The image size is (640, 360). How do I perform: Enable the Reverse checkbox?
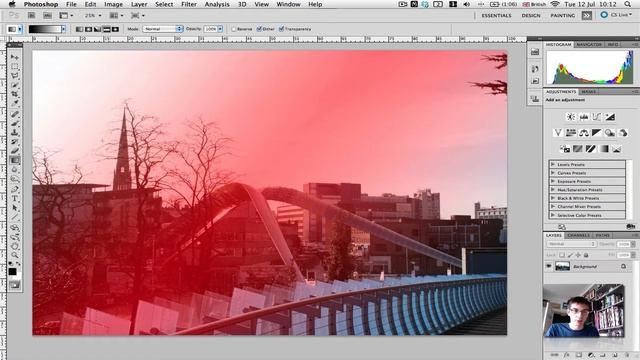234,29
